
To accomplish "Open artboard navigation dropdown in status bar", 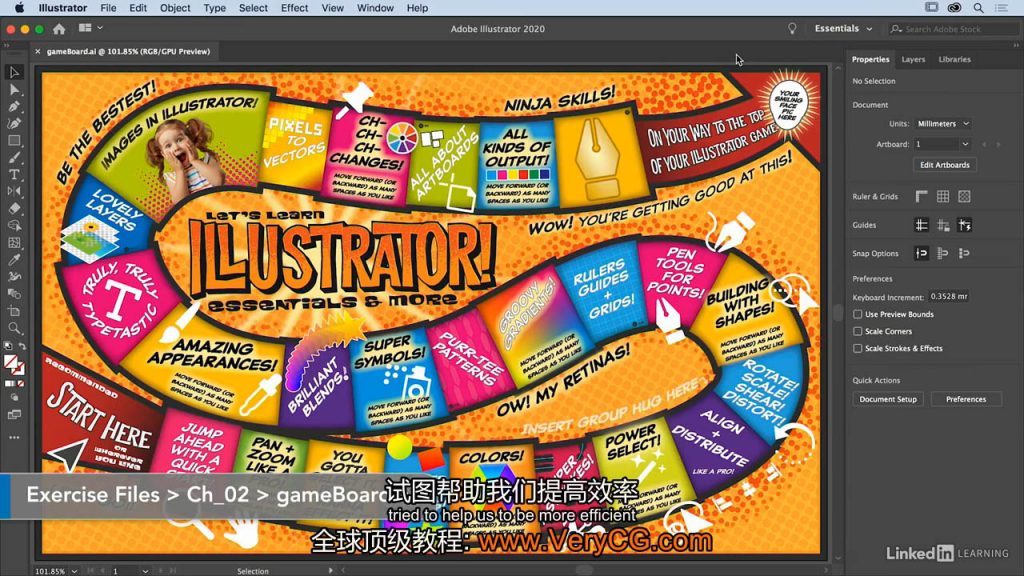I will click(x=144, y=571).
